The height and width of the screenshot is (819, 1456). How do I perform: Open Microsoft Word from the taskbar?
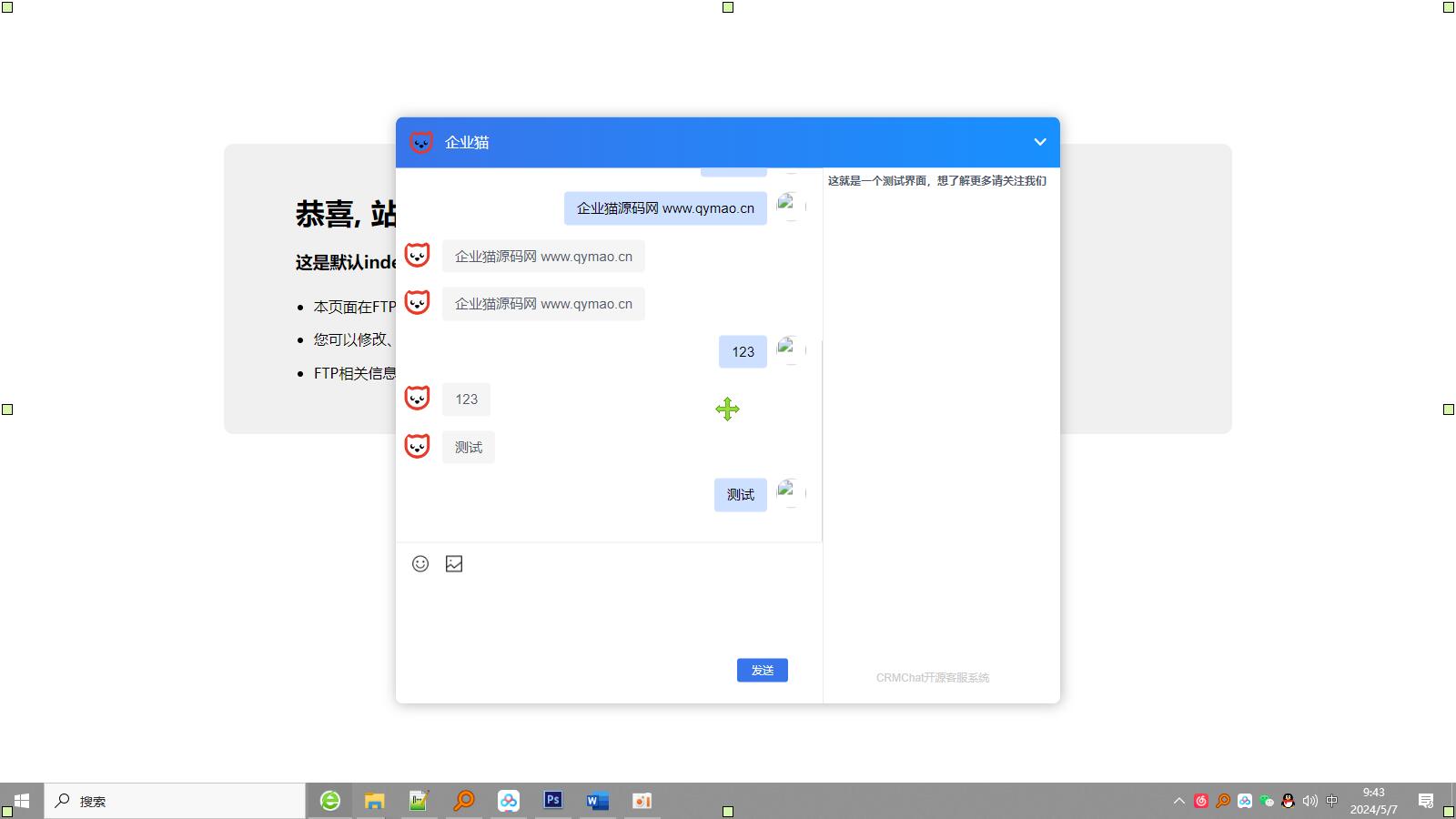pyautogui.click(x=597, y=801)
